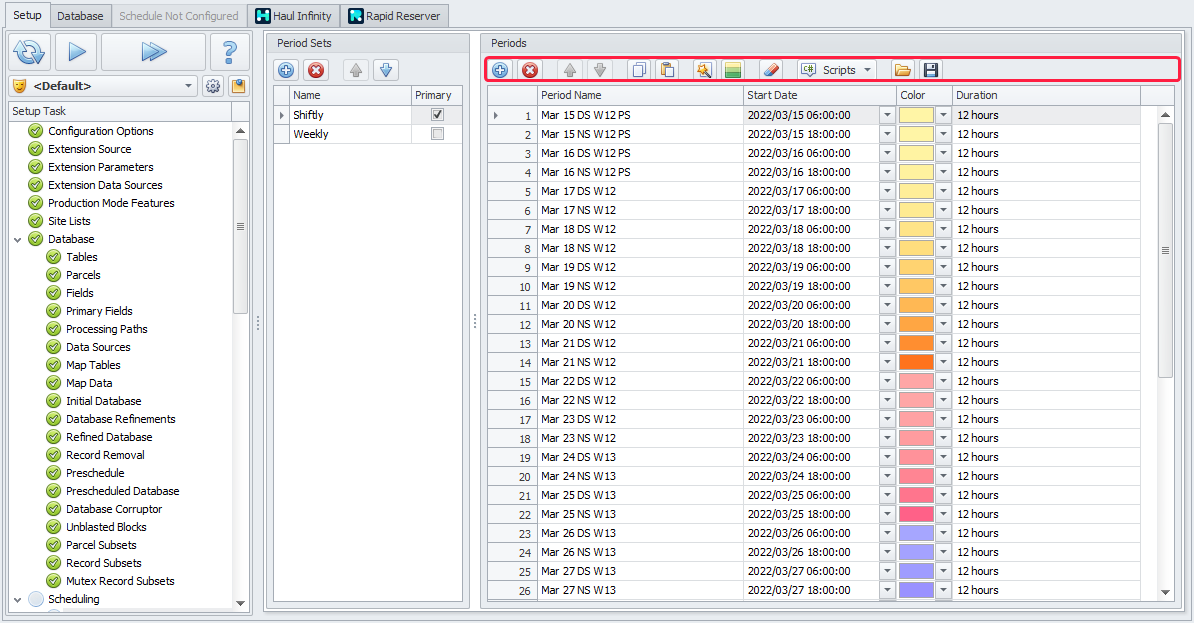This screenshot has height=623, width=1194.
Task: Add a new period in Periods toolbar
Action: click(x=500, y=70)
